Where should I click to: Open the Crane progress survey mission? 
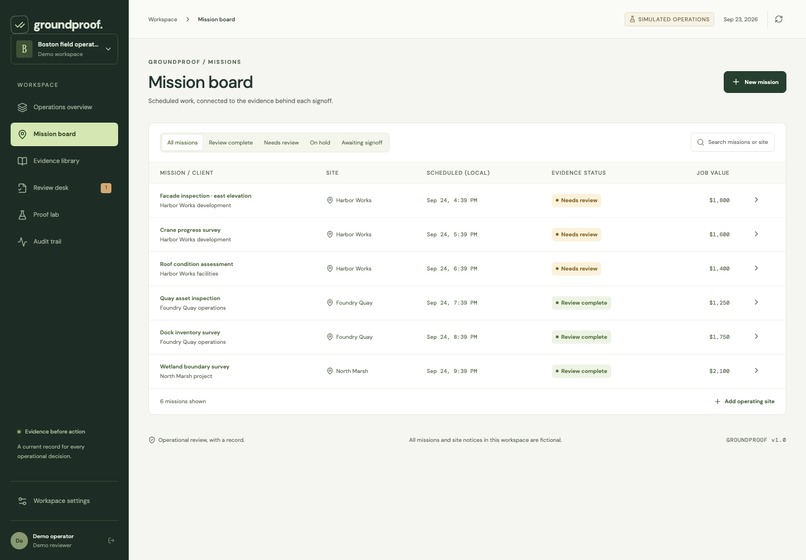[x=190, y=230]
